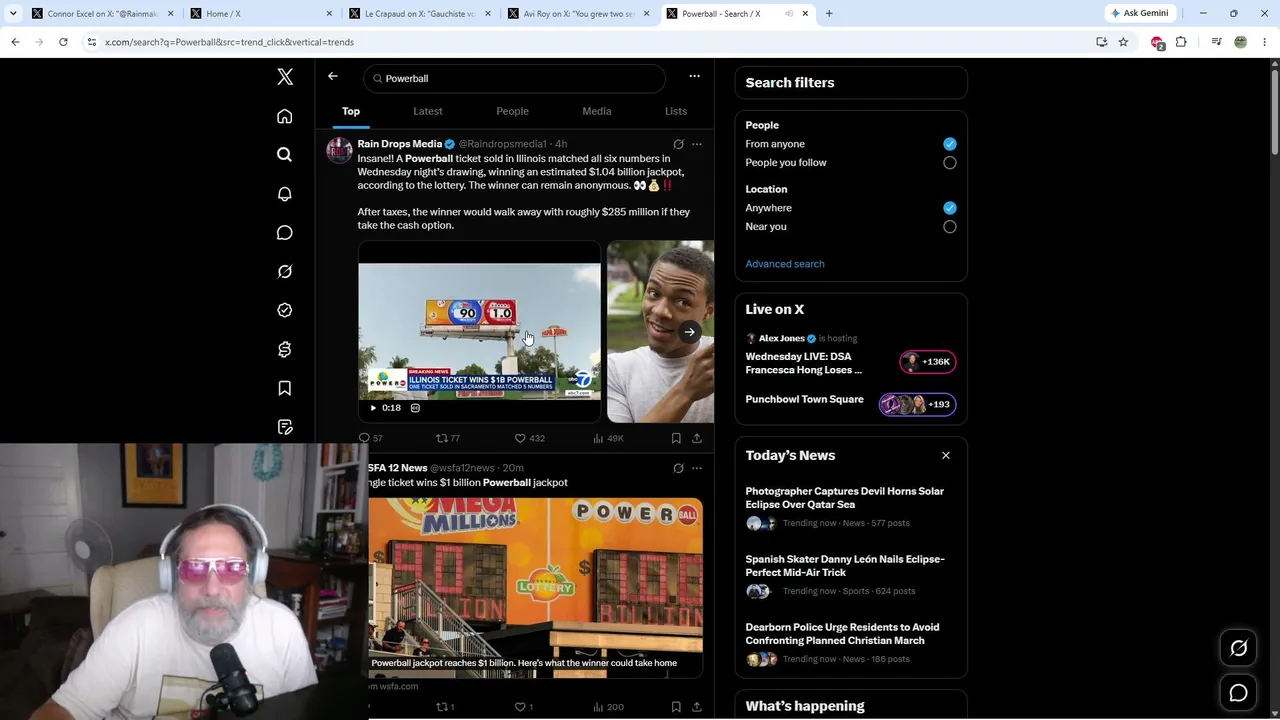Share the Rain Drops Media post

coord(697,438)
